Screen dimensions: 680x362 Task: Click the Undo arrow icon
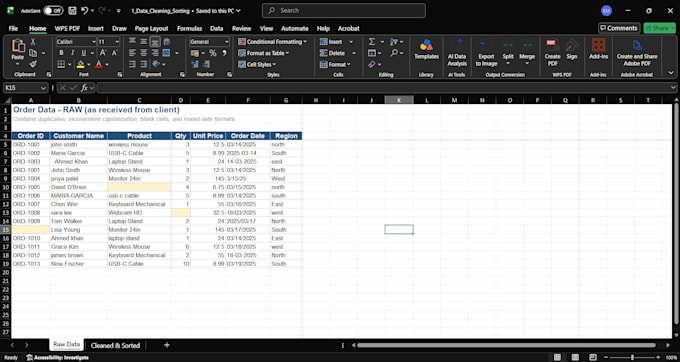85,10
